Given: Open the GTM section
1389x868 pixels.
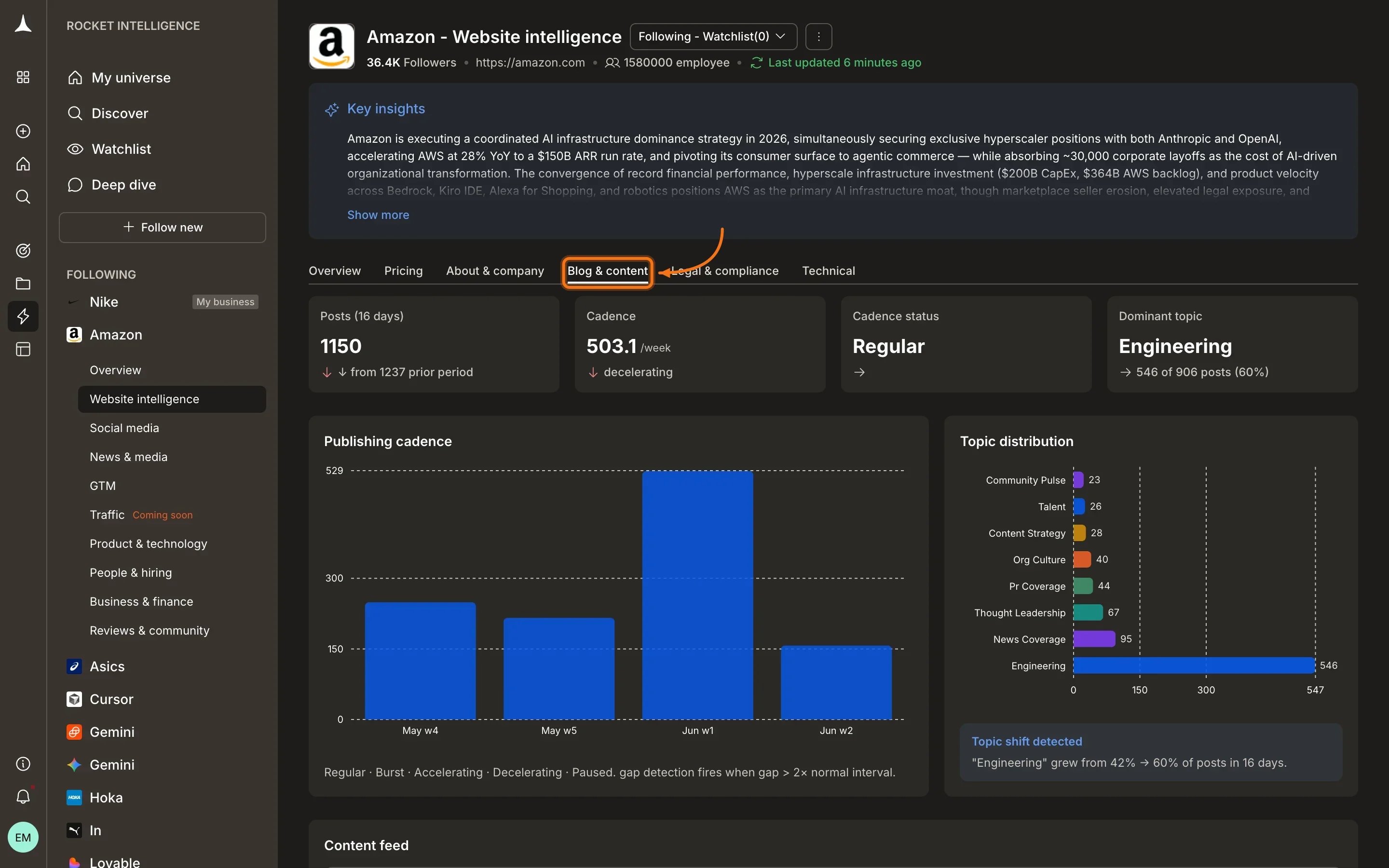Looking at the screenshot, I should tap(103, 486).
